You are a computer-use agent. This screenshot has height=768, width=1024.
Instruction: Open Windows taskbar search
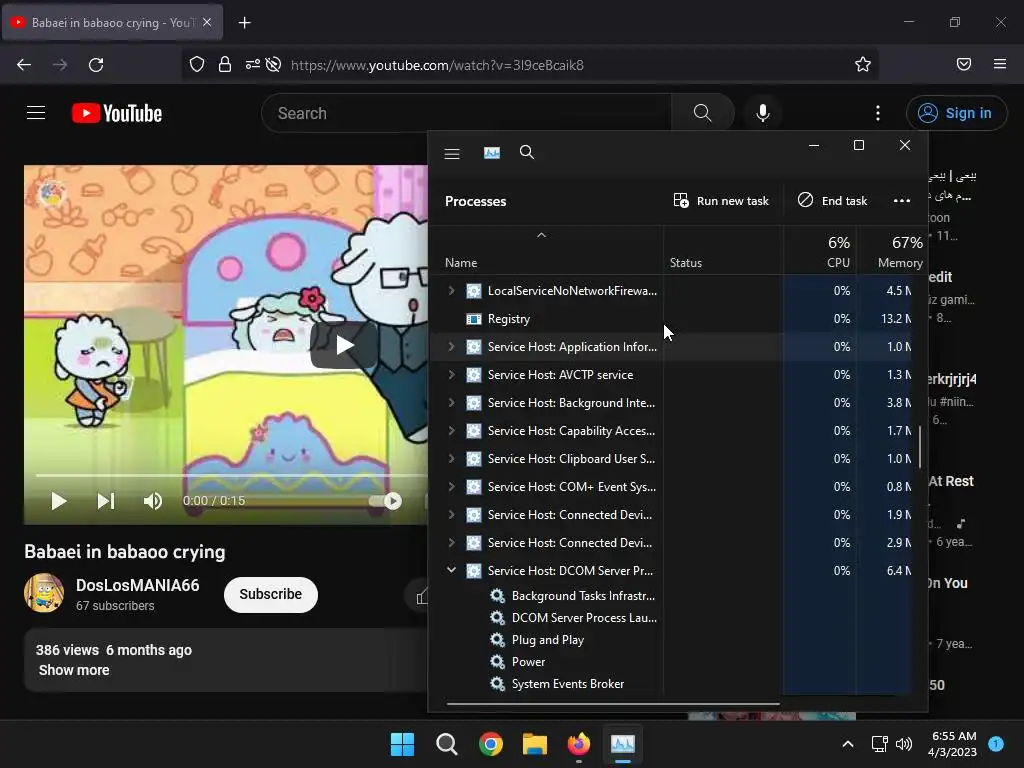pos(447,744)
